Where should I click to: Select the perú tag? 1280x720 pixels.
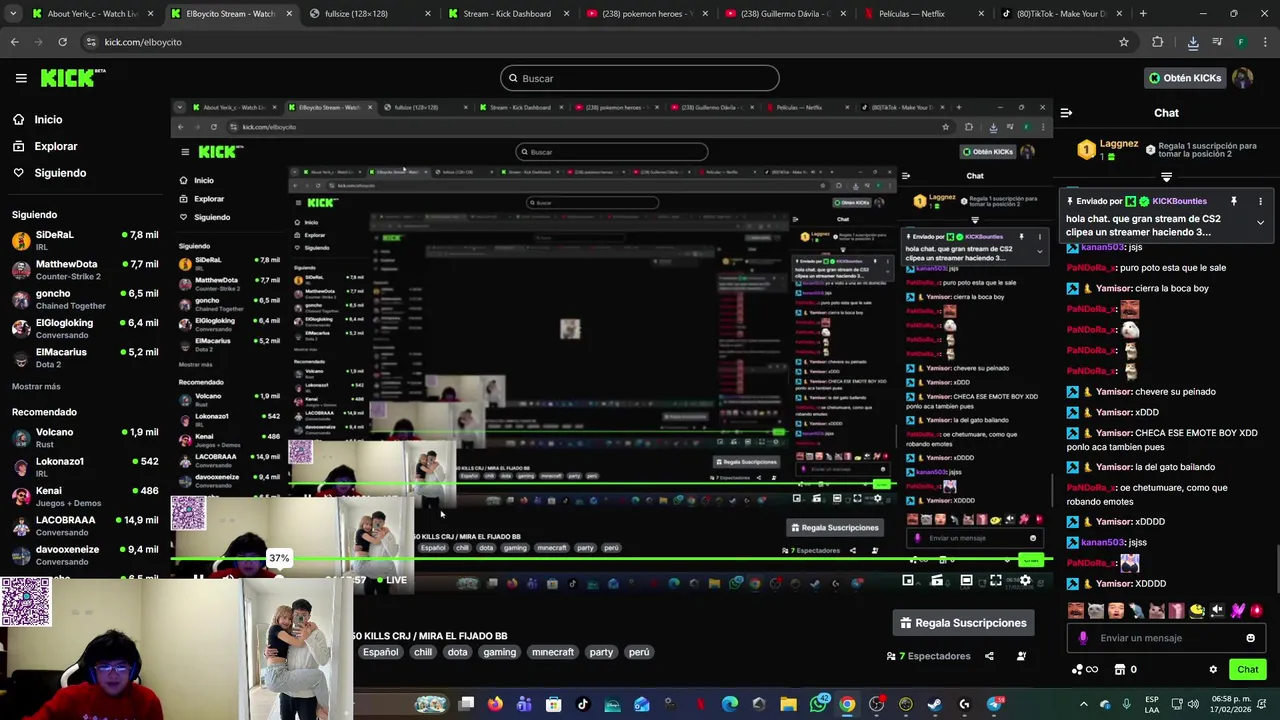pos(639,652)
